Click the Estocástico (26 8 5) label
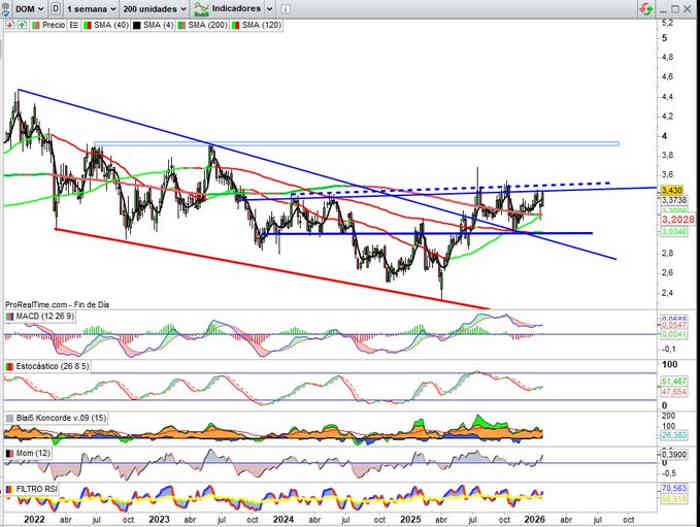Screen dimensions: 700x527 pos(49,366)
